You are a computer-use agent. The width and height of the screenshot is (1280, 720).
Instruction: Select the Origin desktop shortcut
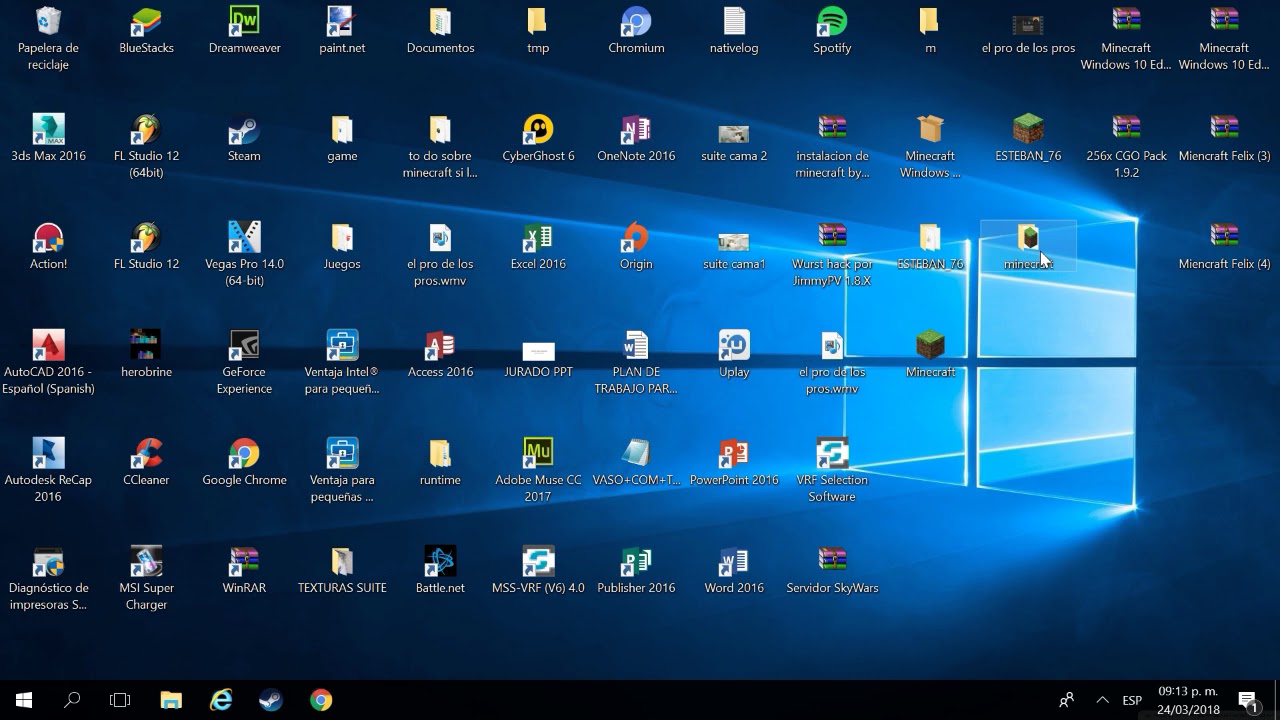pos(636,246)
